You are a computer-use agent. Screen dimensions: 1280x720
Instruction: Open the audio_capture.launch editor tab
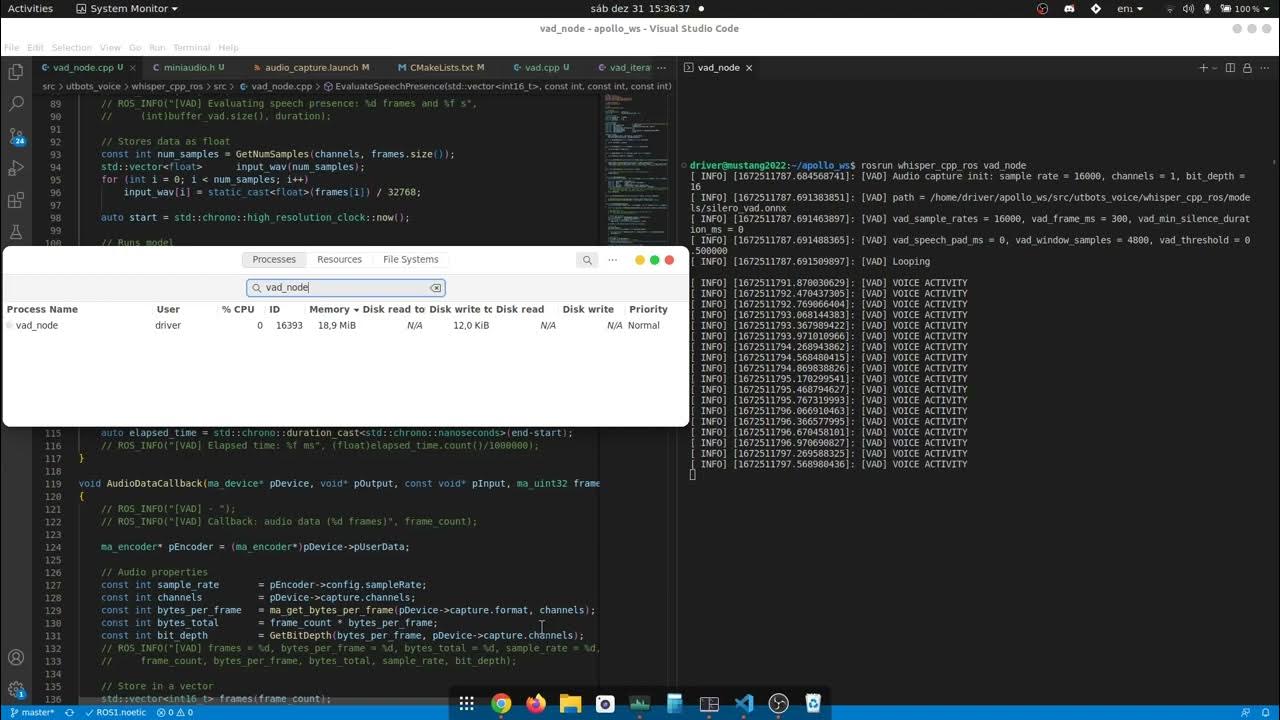tap(311, 68)
